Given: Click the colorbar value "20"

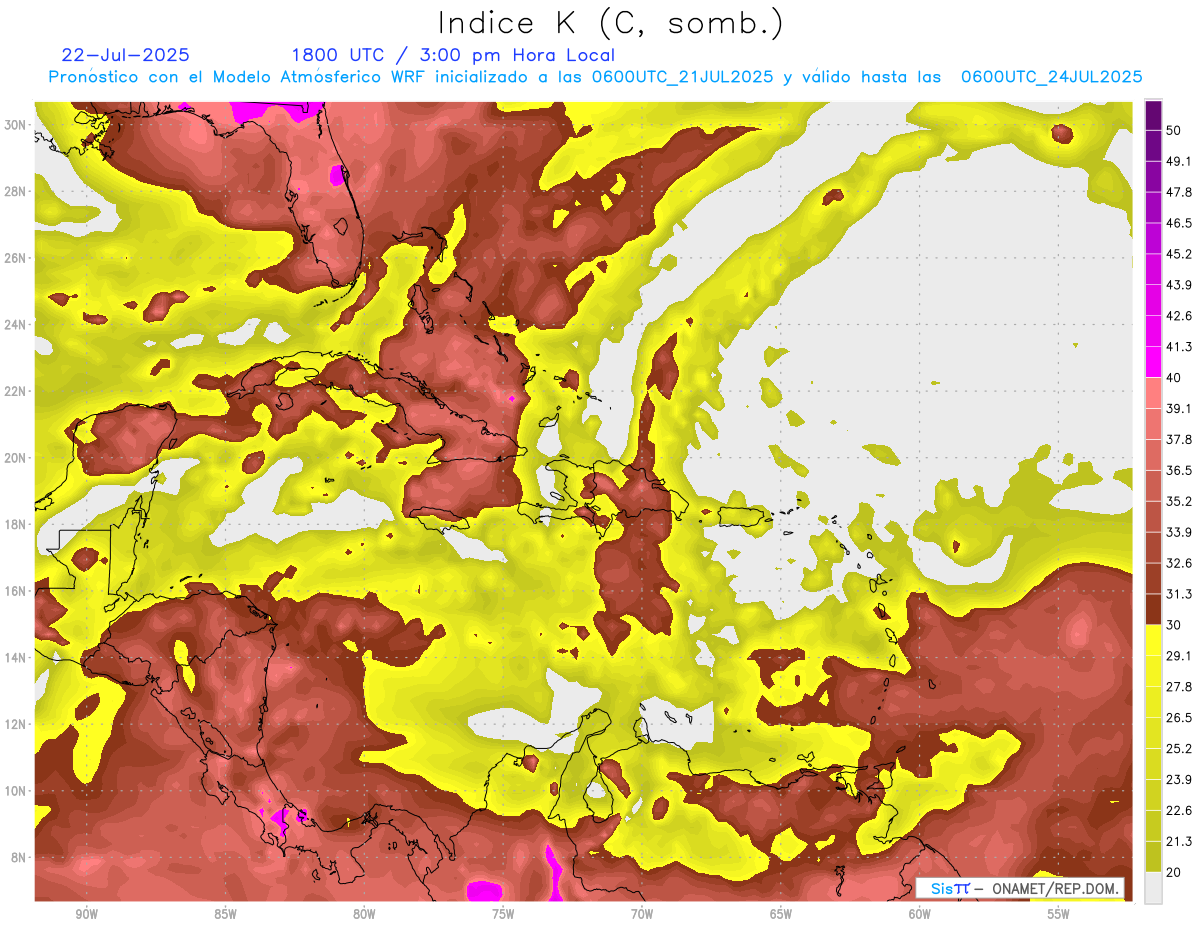Looking at the screenshot, I should click(1174, 872).
